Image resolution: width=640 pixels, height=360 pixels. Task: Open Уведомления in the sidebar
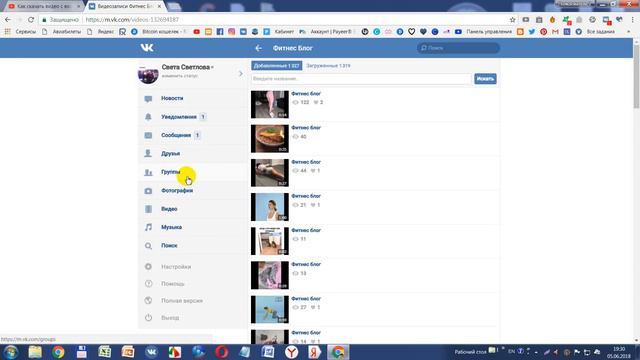(x=179, y=117)
